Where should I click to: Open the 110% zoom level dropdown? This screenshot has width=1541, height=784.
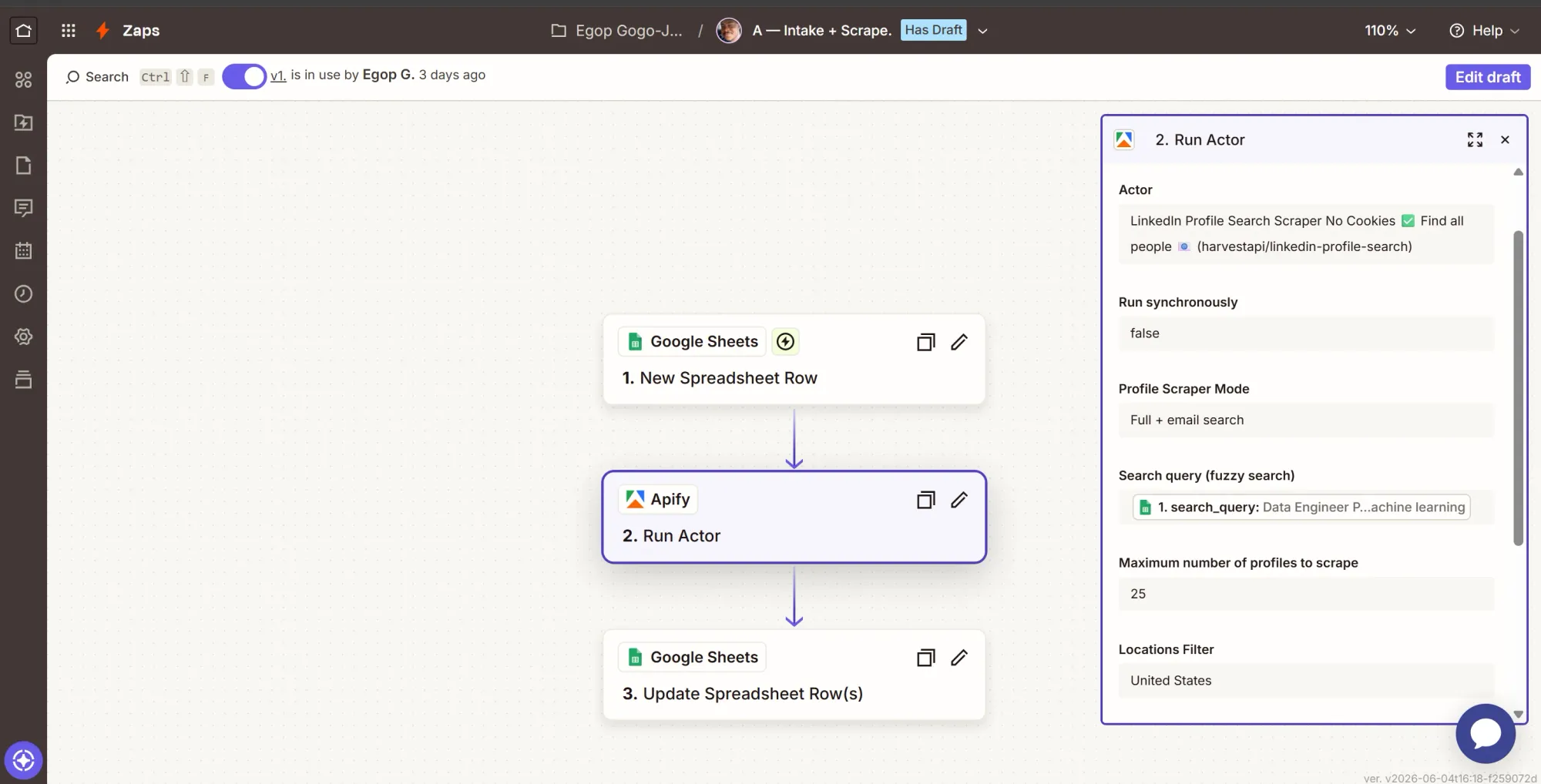pos(1390,30)
